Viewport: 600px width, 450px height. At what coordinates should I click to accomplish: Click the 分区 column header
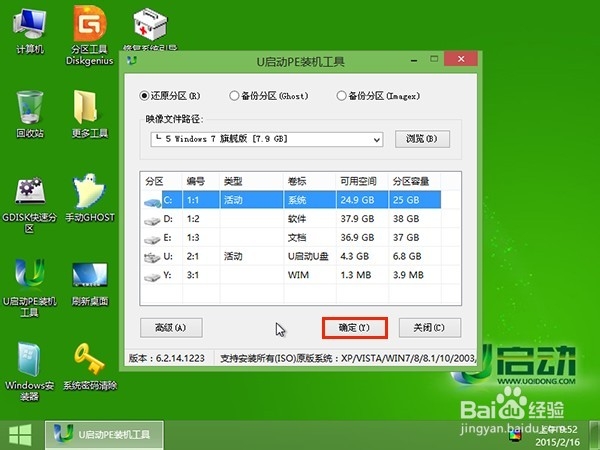[155, 181]
